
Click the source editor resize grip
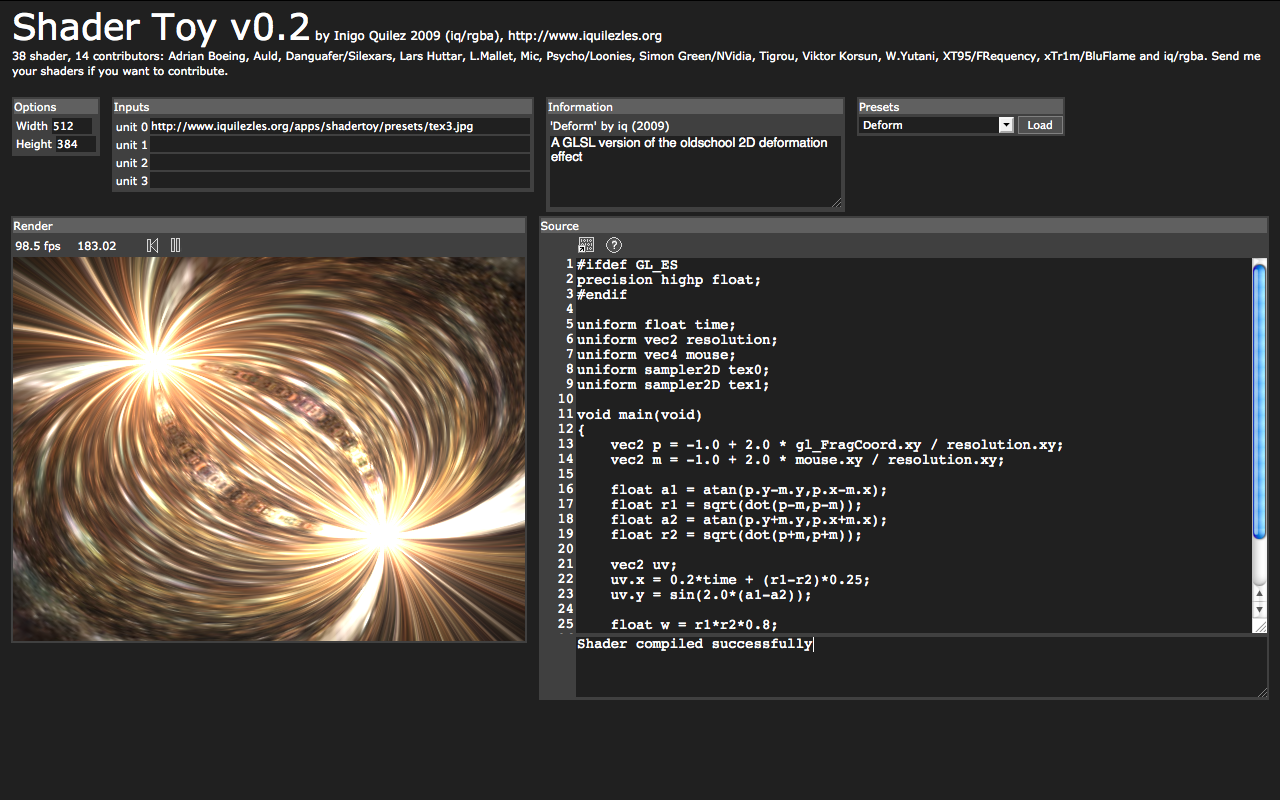click(x=1259, y=626)
